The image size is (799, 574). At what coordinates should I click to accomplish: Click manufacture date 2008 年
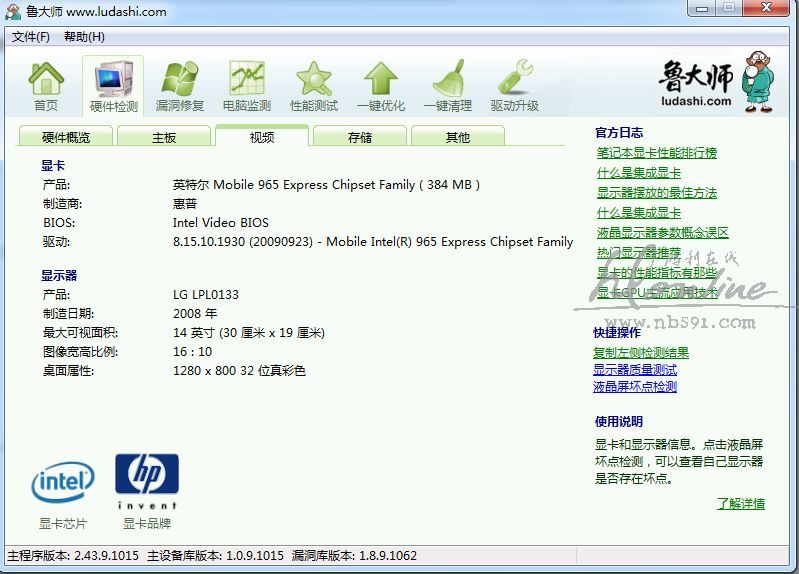click(195, 314)
